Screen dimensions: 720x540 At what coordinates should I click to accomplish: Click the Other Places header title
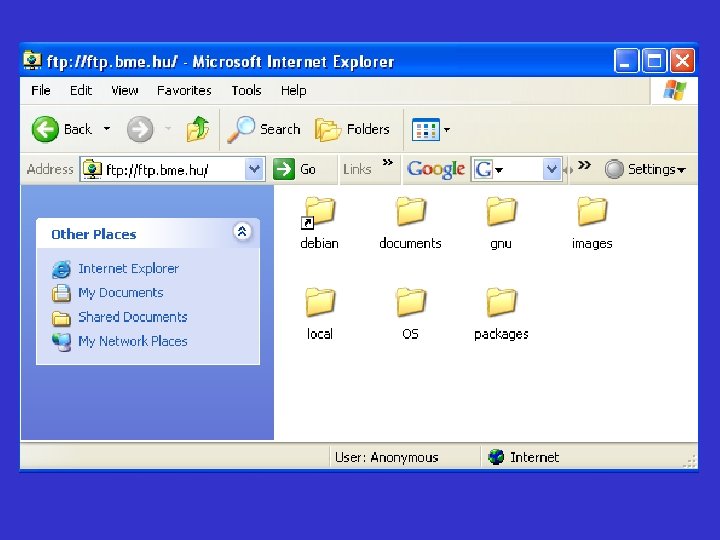point(94,235)
